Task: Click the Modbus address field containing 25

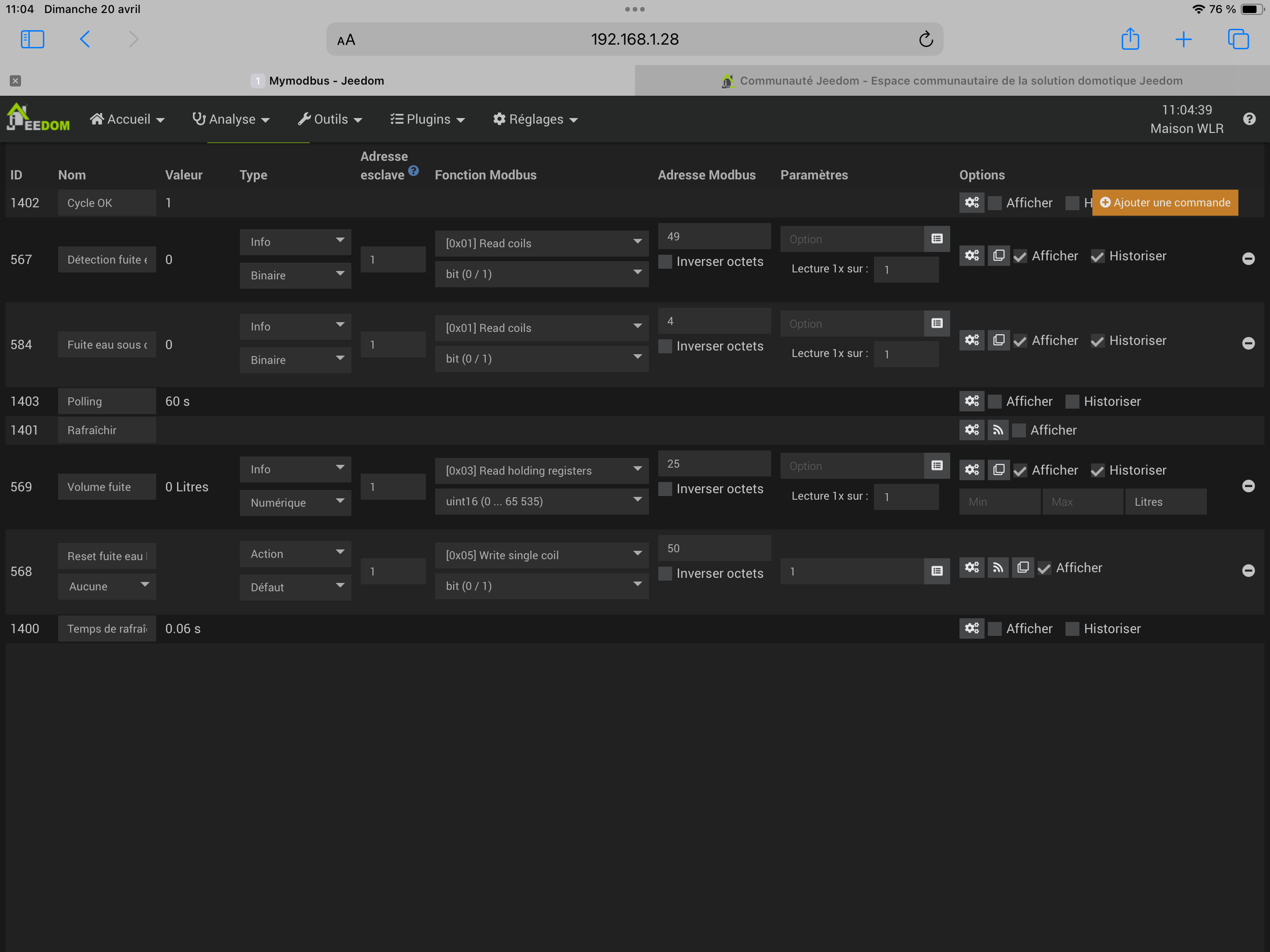Action: click(714, 463)
